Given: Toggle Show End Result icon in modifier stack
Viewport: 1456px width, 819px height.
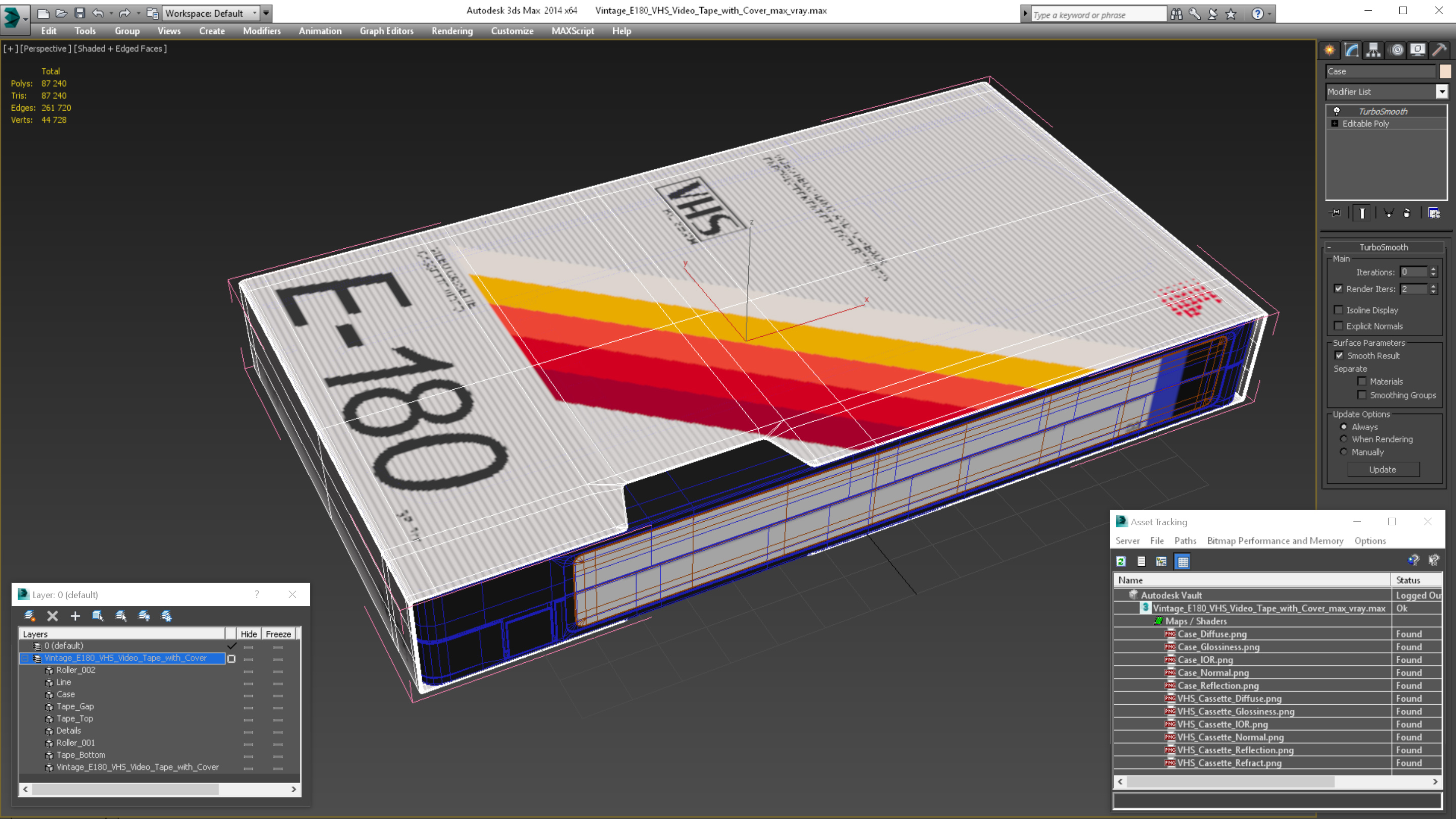Looking at the screenshot, I should point(1362,213).
